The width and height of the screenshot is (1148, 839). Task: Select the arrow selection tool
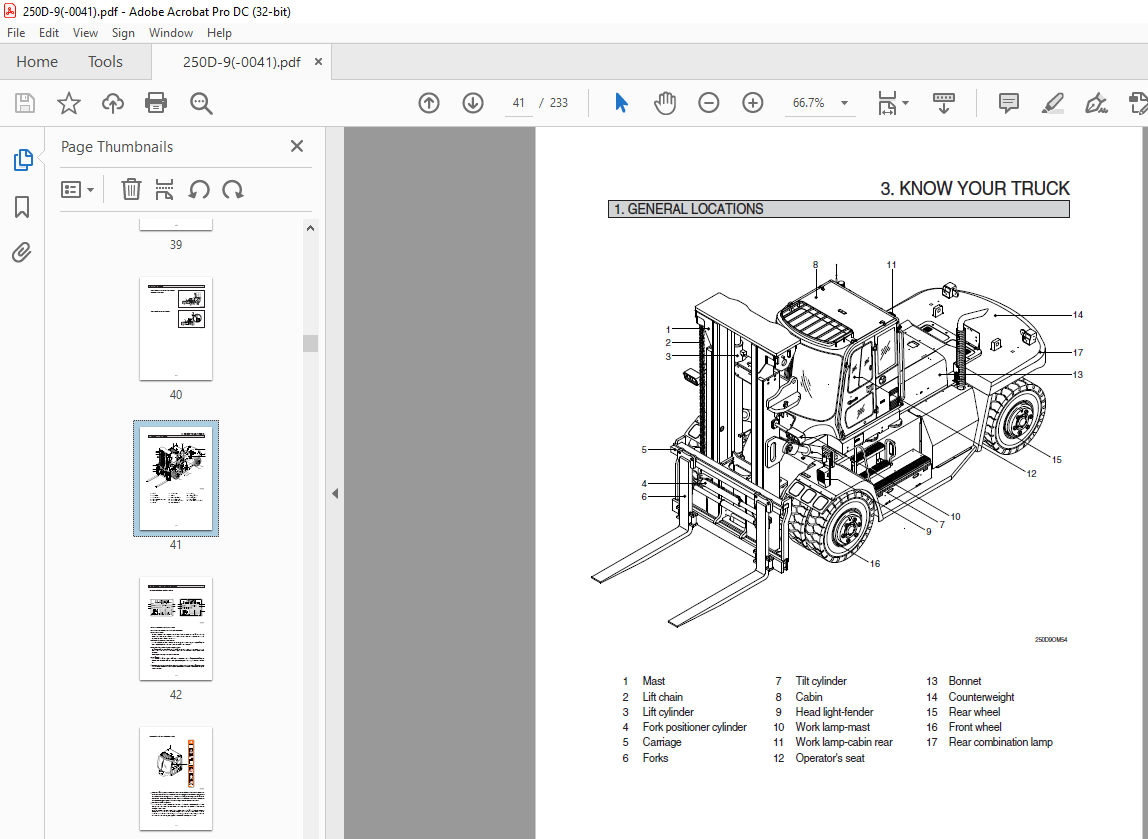tap(621, 103)
